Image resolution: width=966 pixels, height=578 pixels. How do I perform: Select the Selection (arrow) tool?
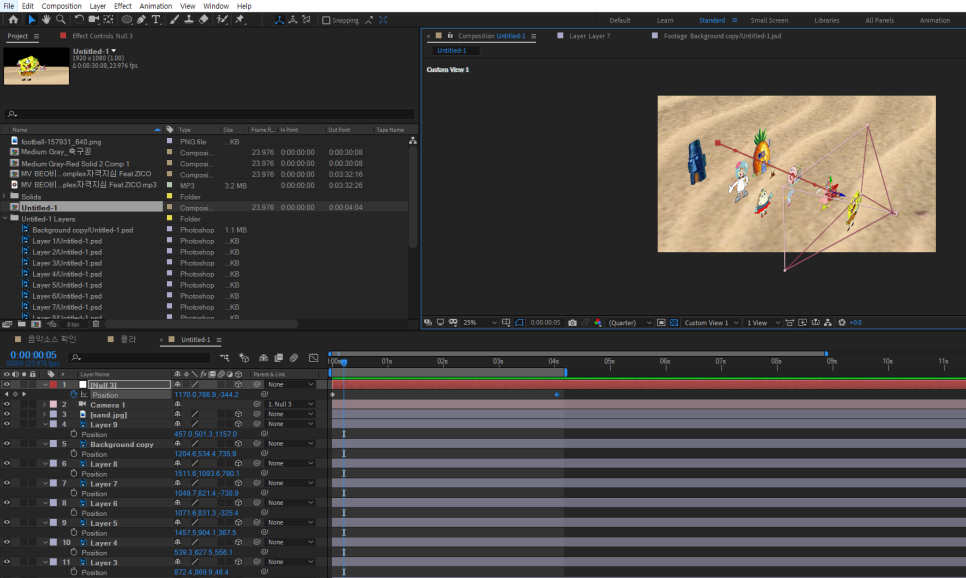click(x=32, y=20)
